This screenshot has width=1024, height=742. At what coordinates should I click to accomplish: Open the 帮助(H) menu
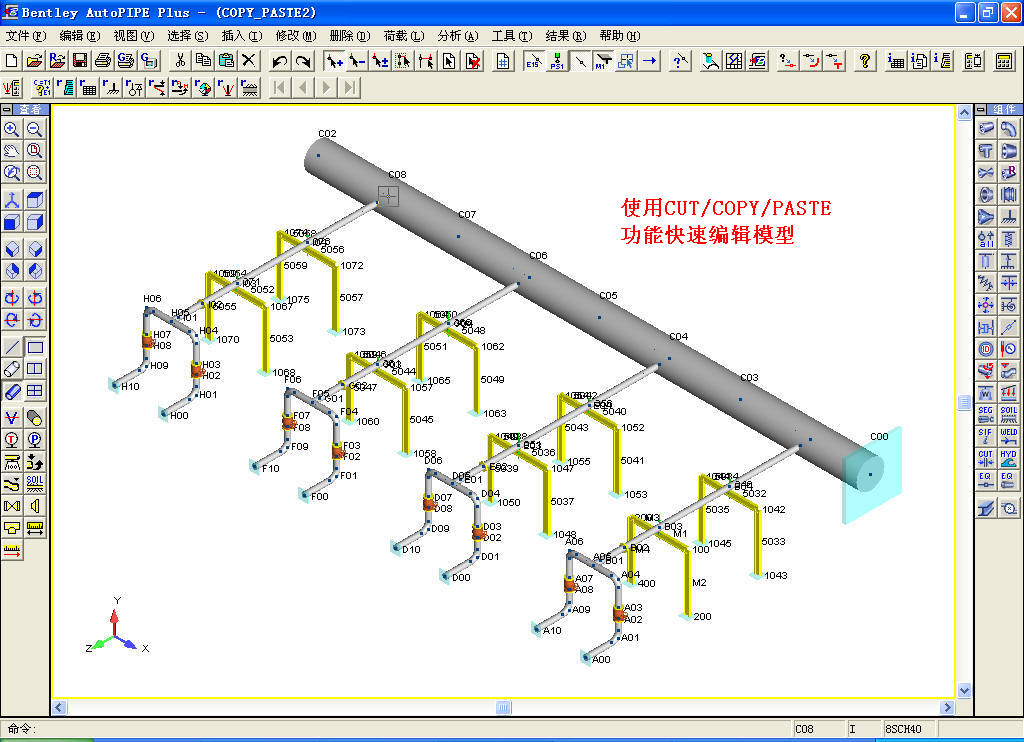(x=620, y=36)
